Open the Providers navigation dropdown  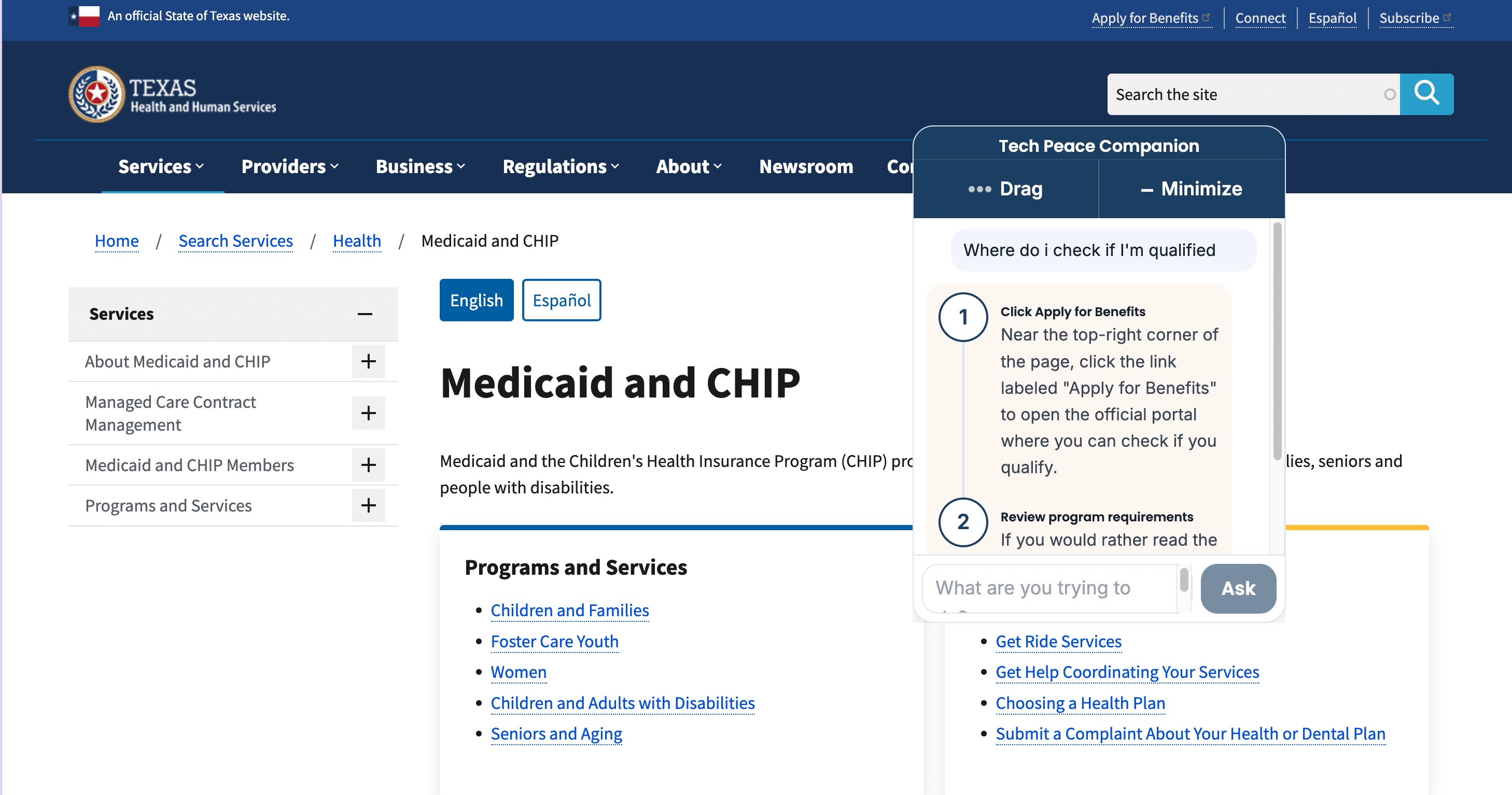[290, 167]
